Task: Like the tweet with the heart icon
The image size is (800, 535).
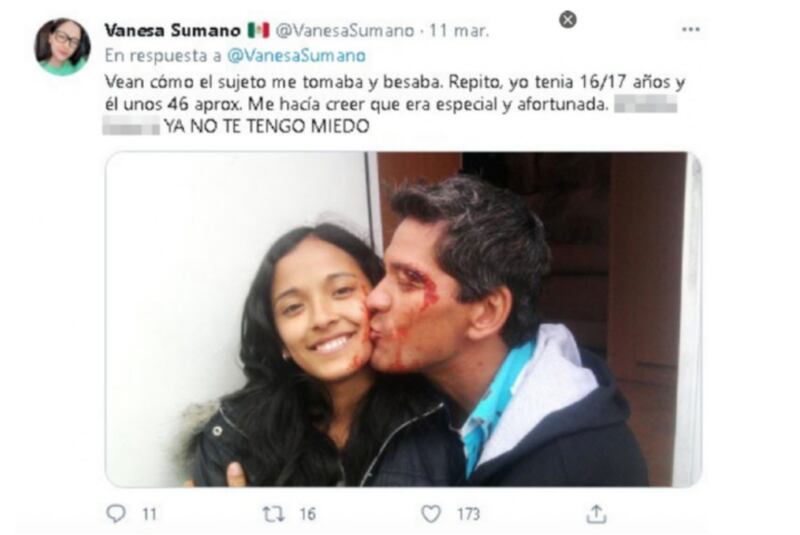Action: point(431,514)
